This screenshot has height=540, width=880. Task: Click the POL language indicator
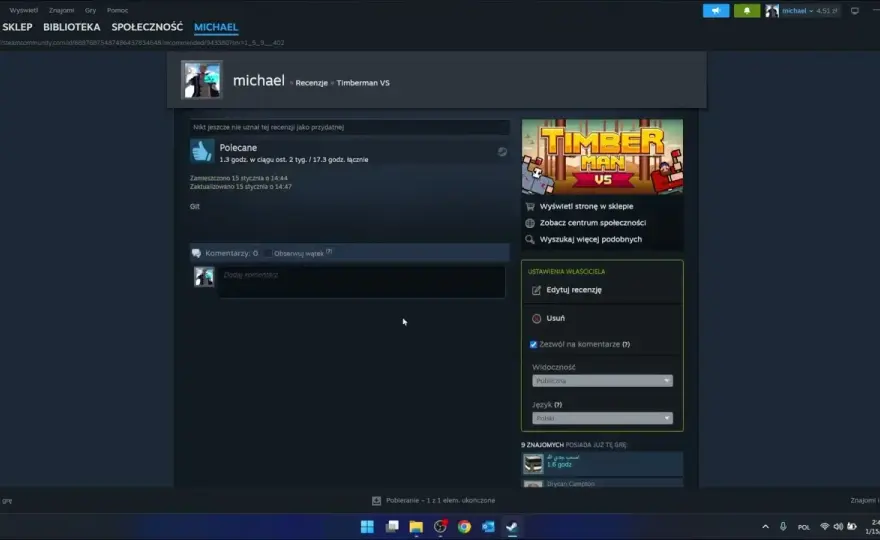click(804, 527)
